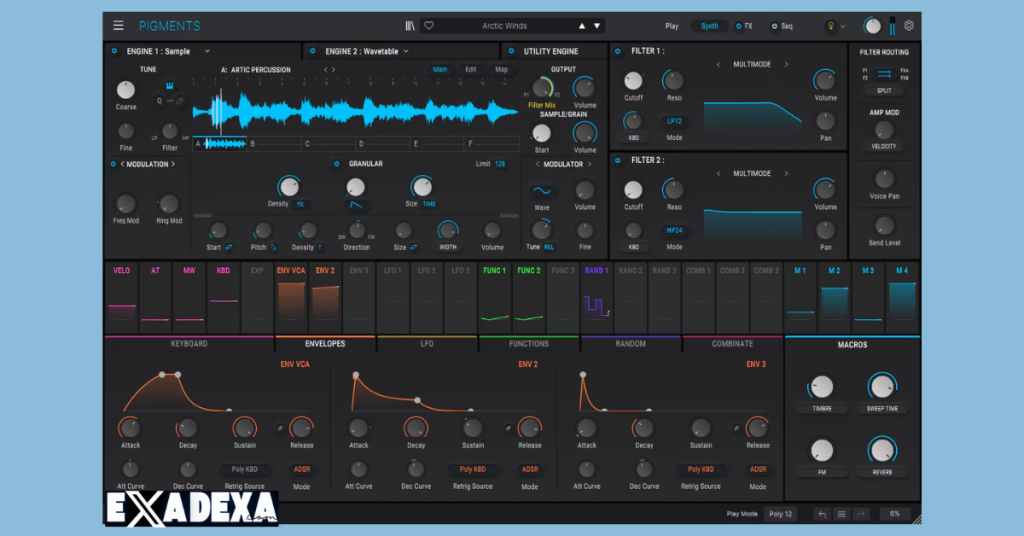Toggle Engine 1 power button
1024x536 pixels.
tap(113, 50)
